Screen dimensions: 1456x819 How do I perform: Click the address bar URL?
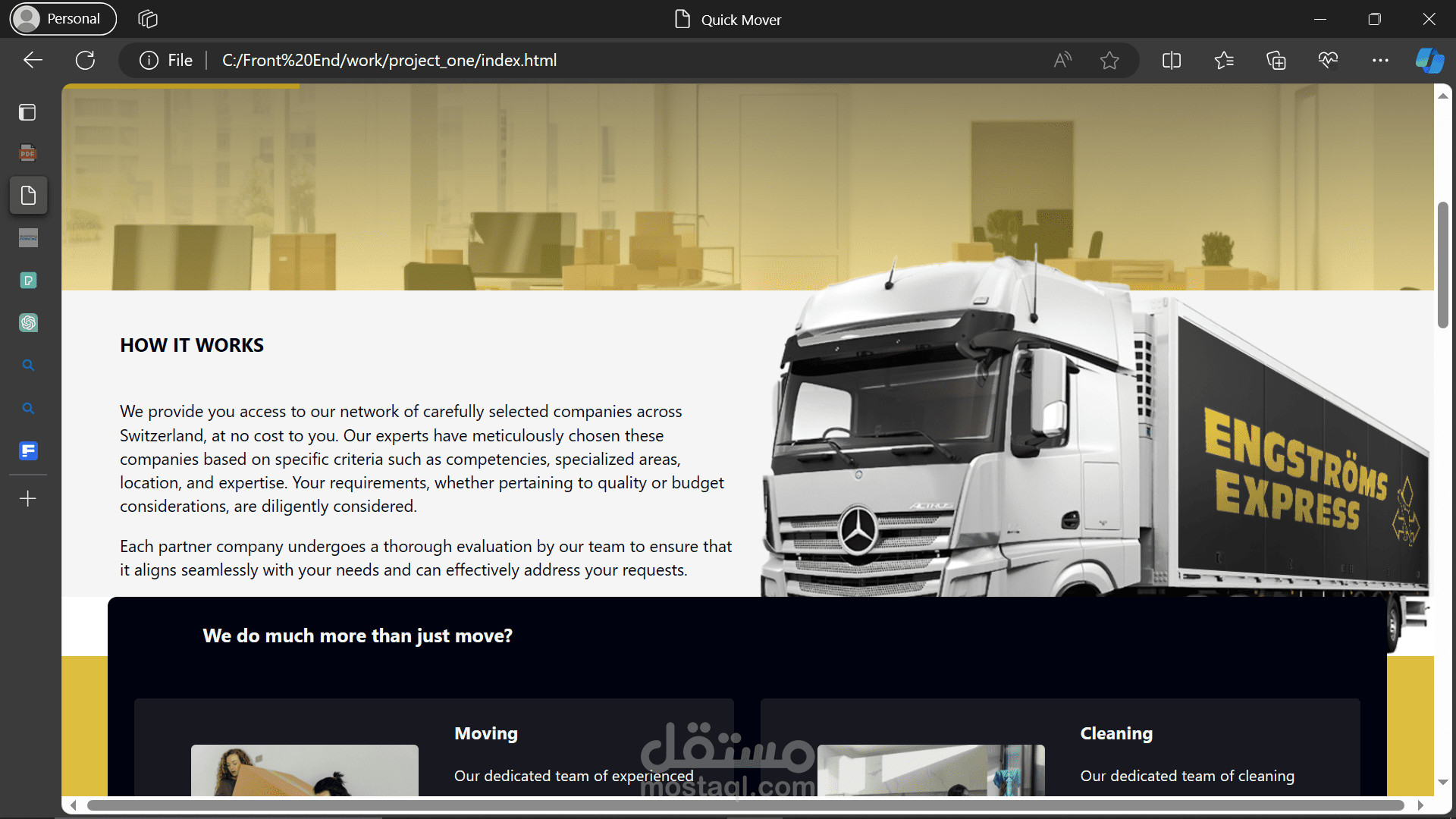click(x=389, y=60)
